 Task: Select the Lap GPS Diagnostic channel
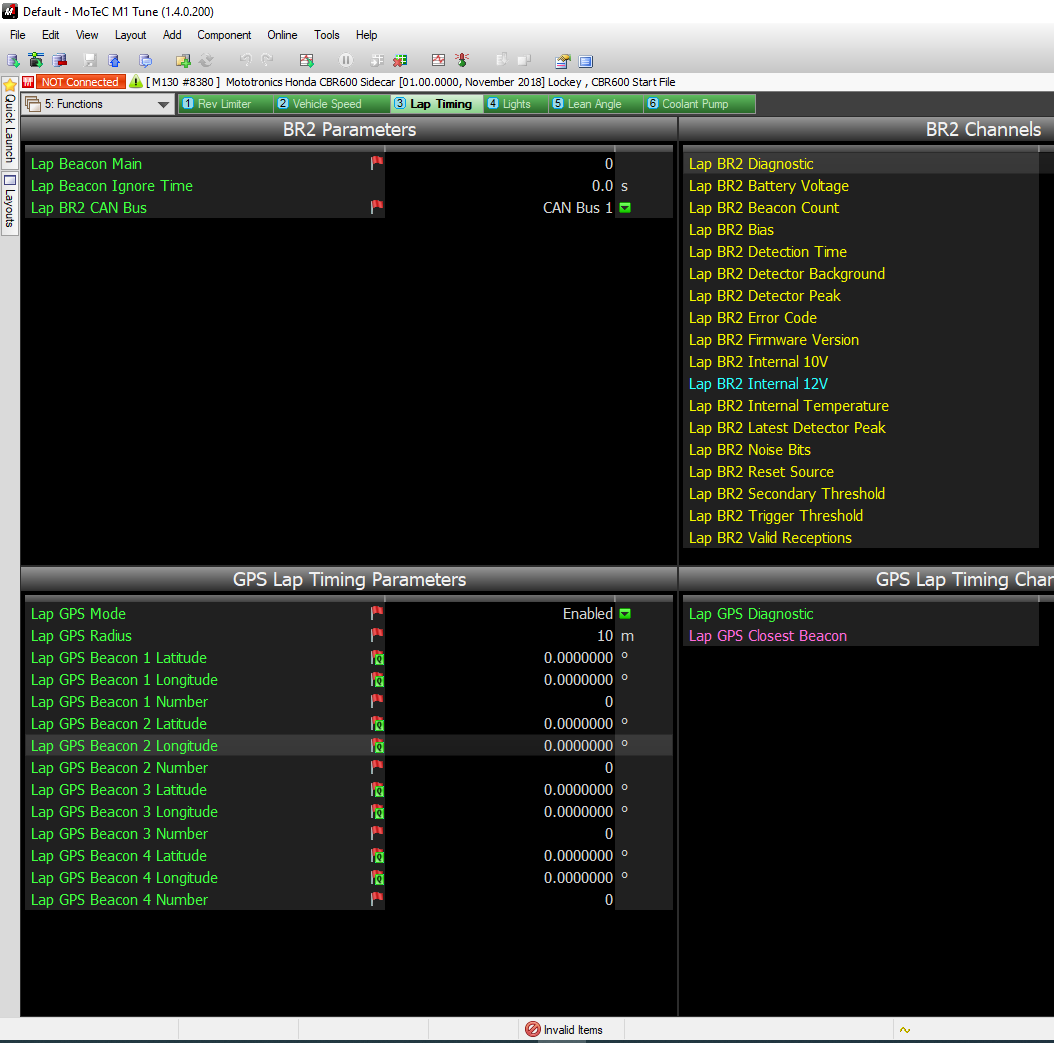(861, 614)
